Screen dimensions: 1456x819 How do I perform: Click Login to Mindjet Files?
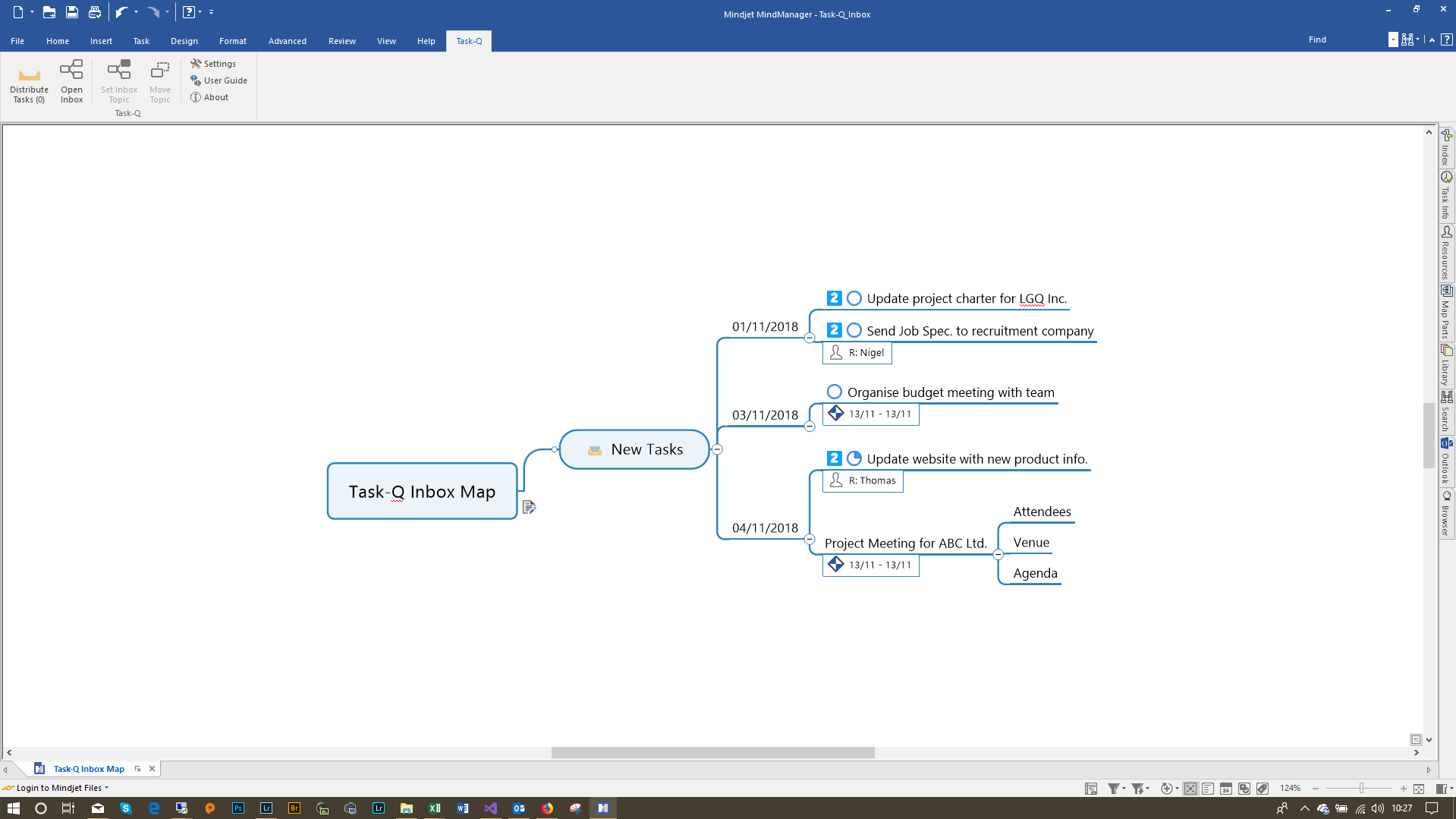pyautogui.click(x=58, y=788)
